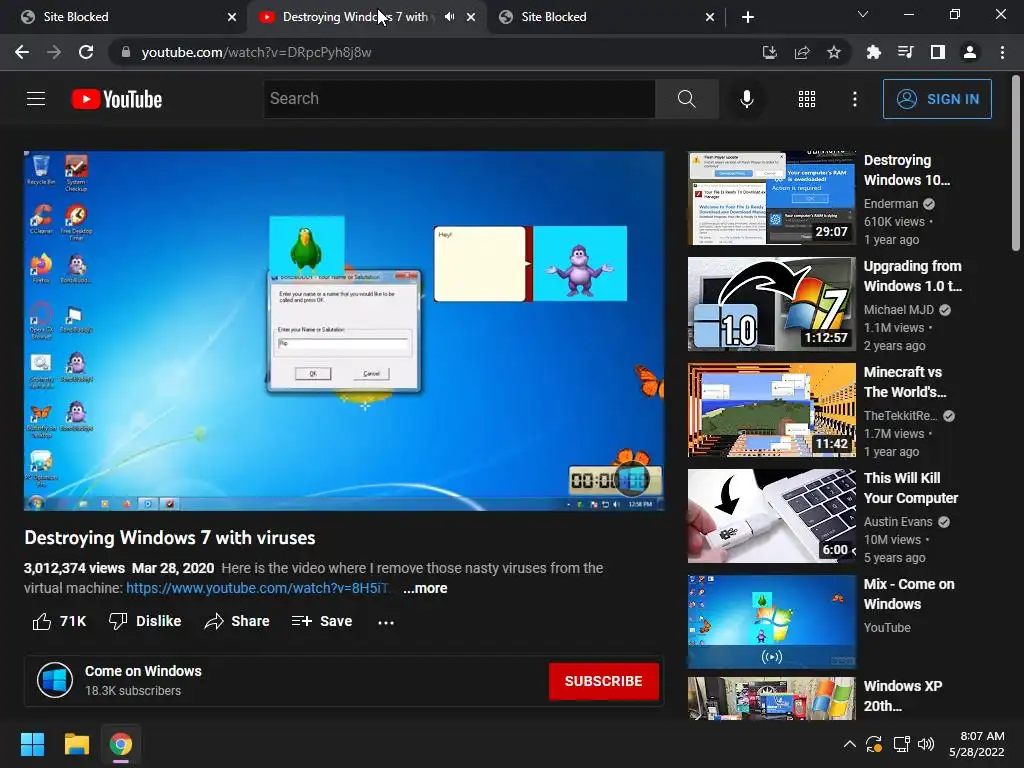Screen dimensions: 1024x768
Task: Open volume control in system tray
Action: click(x=926, y=744)
